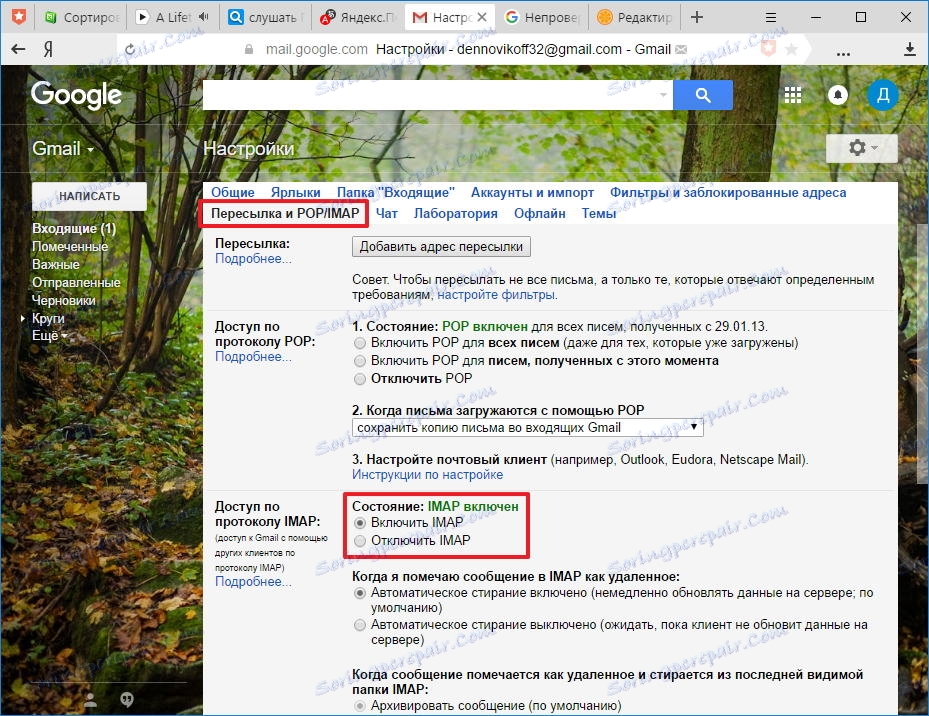Open настройте фильтры link
929x716 pixels.
(497, 295)
